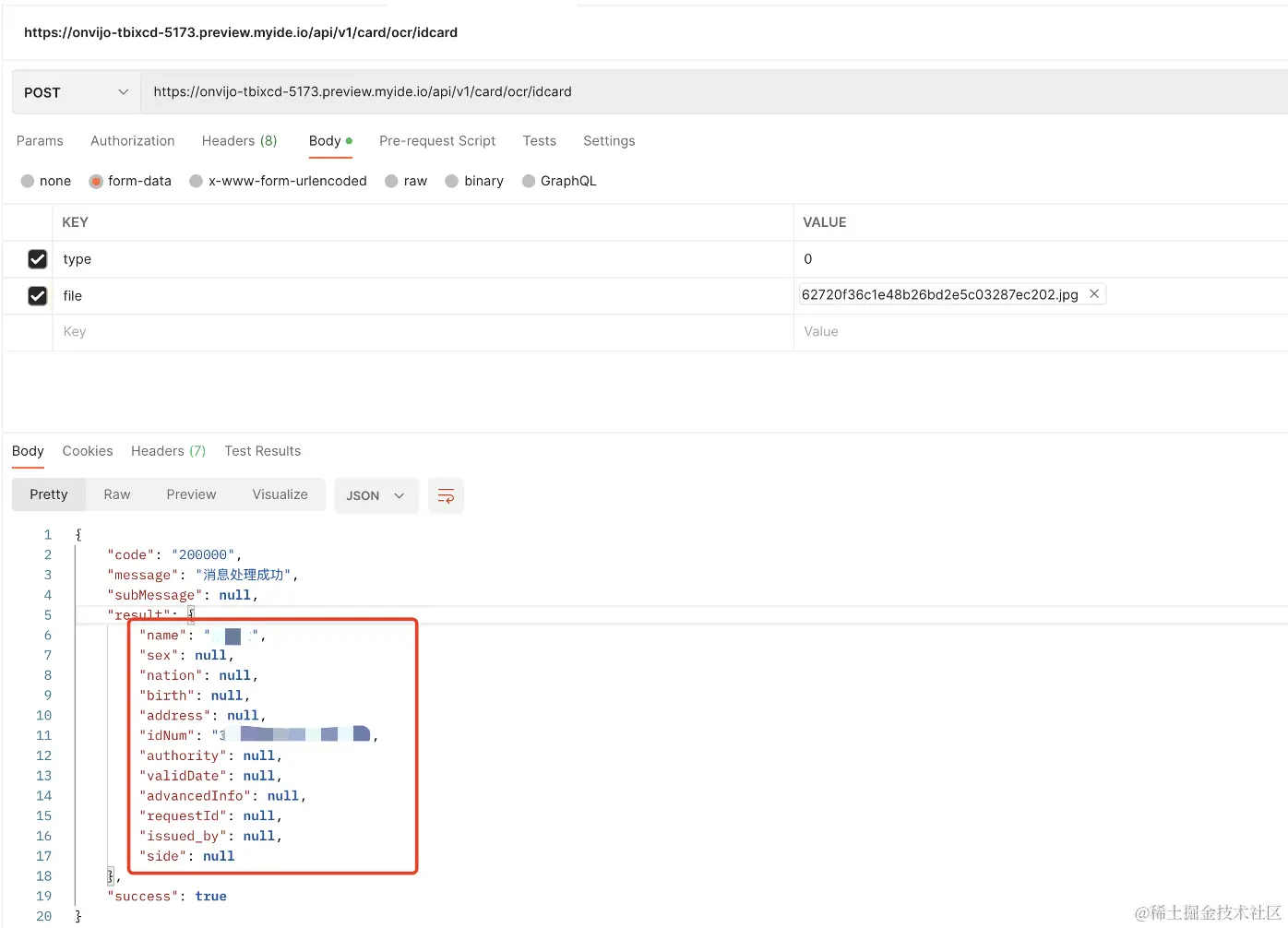Screen dimensions: 1288x928
Task: Click the KEY column header
Action: pyautogui.click(x=76, y=222)
